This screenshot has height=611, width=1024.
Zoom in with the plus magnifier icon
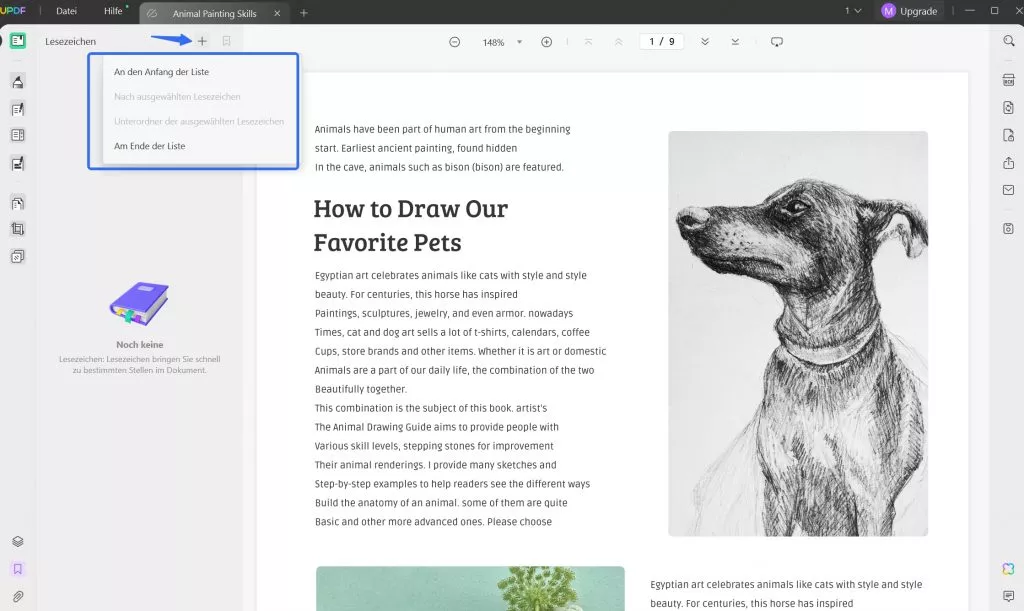546,42
